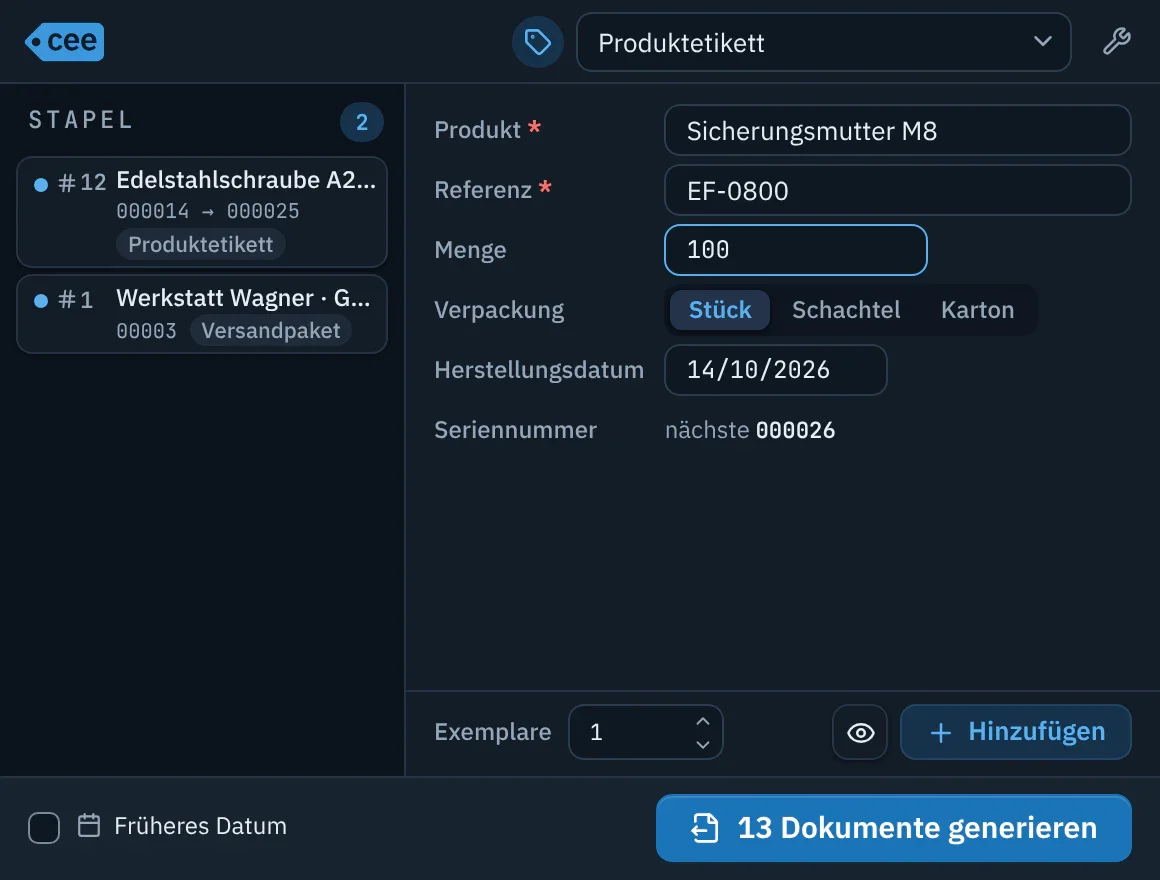The height and width of the screenshot is (880, 1160).
Task: Click the Produktetikett tag in stack item
Action: (x=200, y=244)
